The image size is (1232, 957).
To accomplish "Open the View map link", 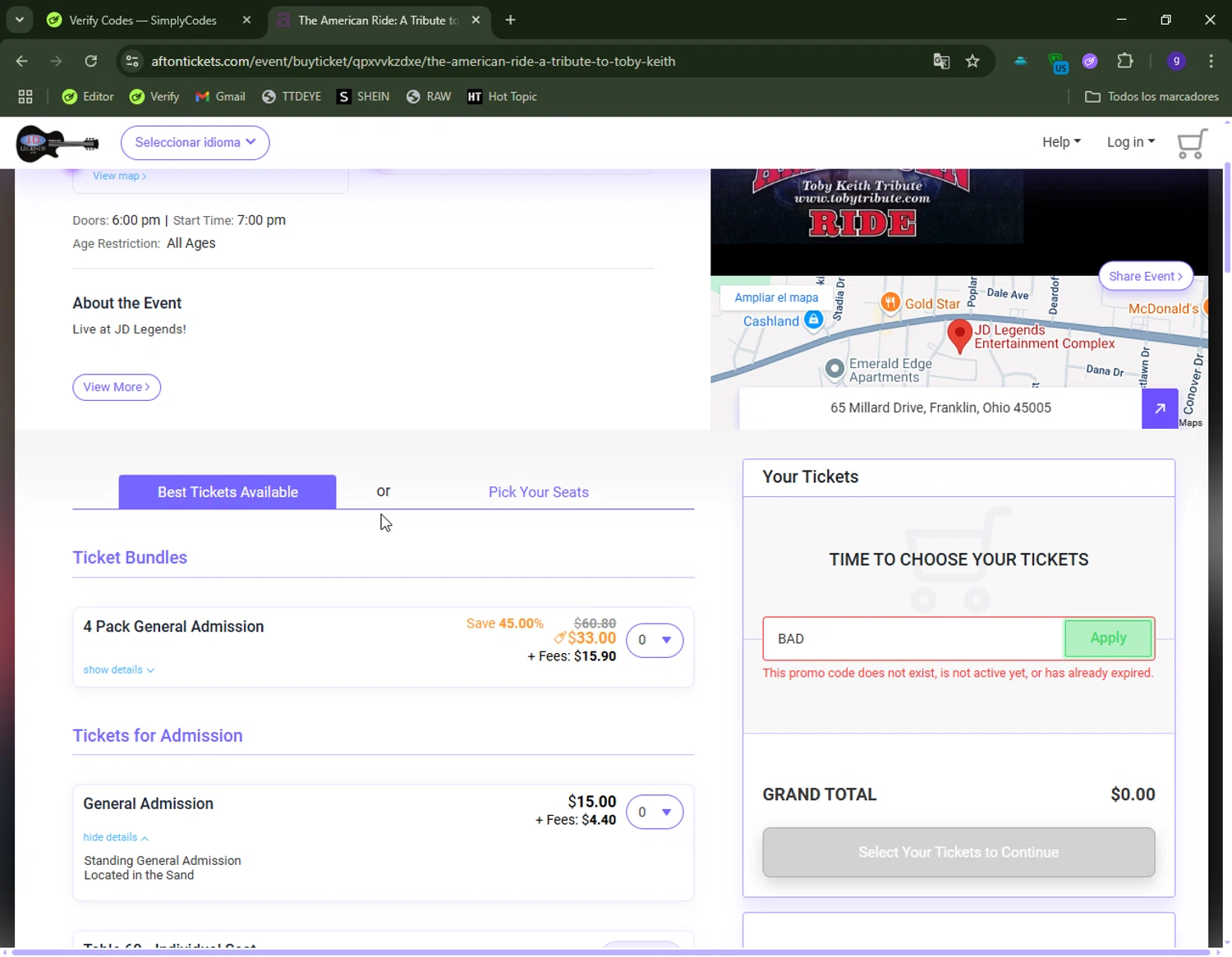I will 120,176.
